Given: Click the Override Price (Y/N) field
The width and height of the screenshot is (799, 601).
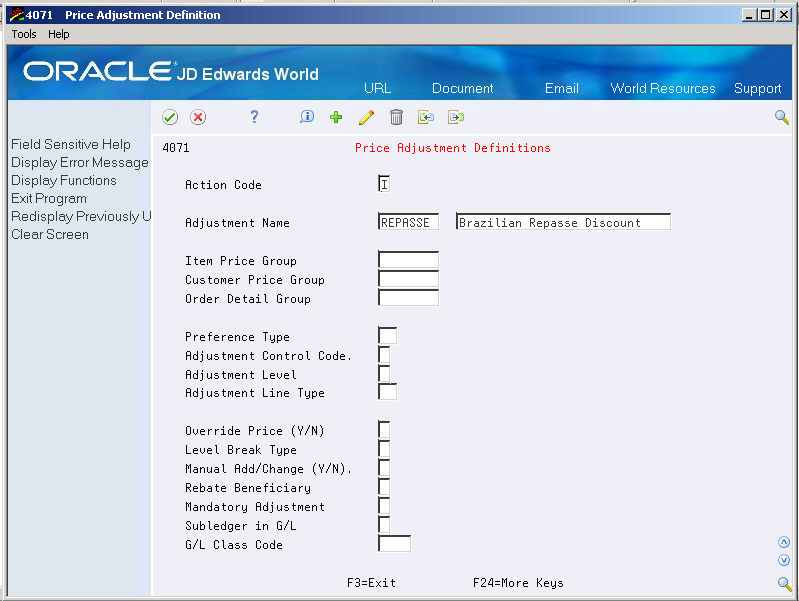Looking at the screenshot, I should pos(384,430).
